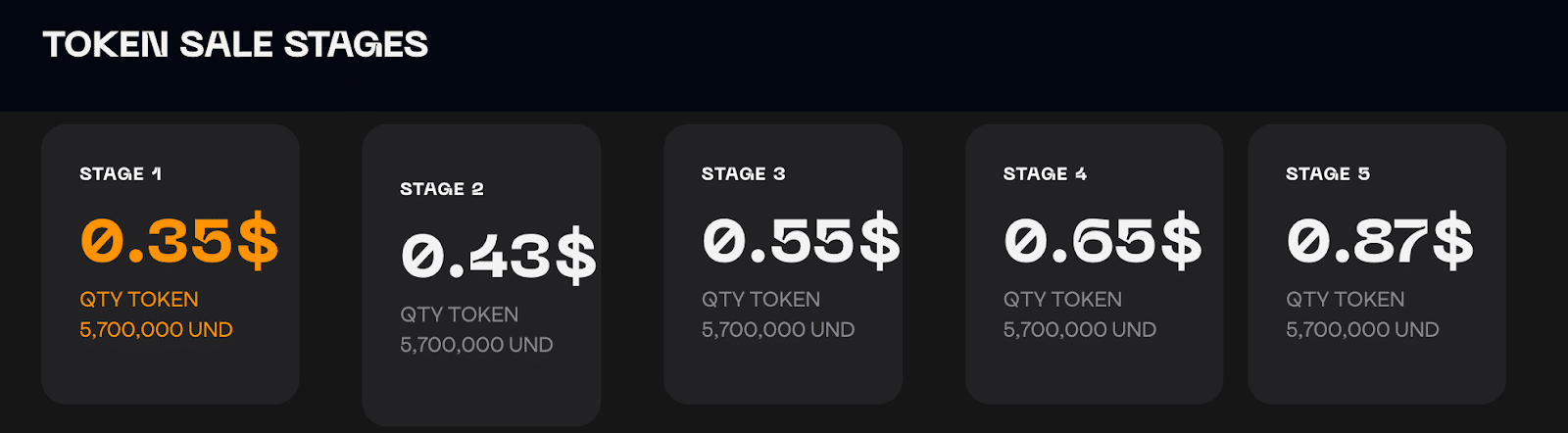Select the Stage 4 card

coord(1094,264)
